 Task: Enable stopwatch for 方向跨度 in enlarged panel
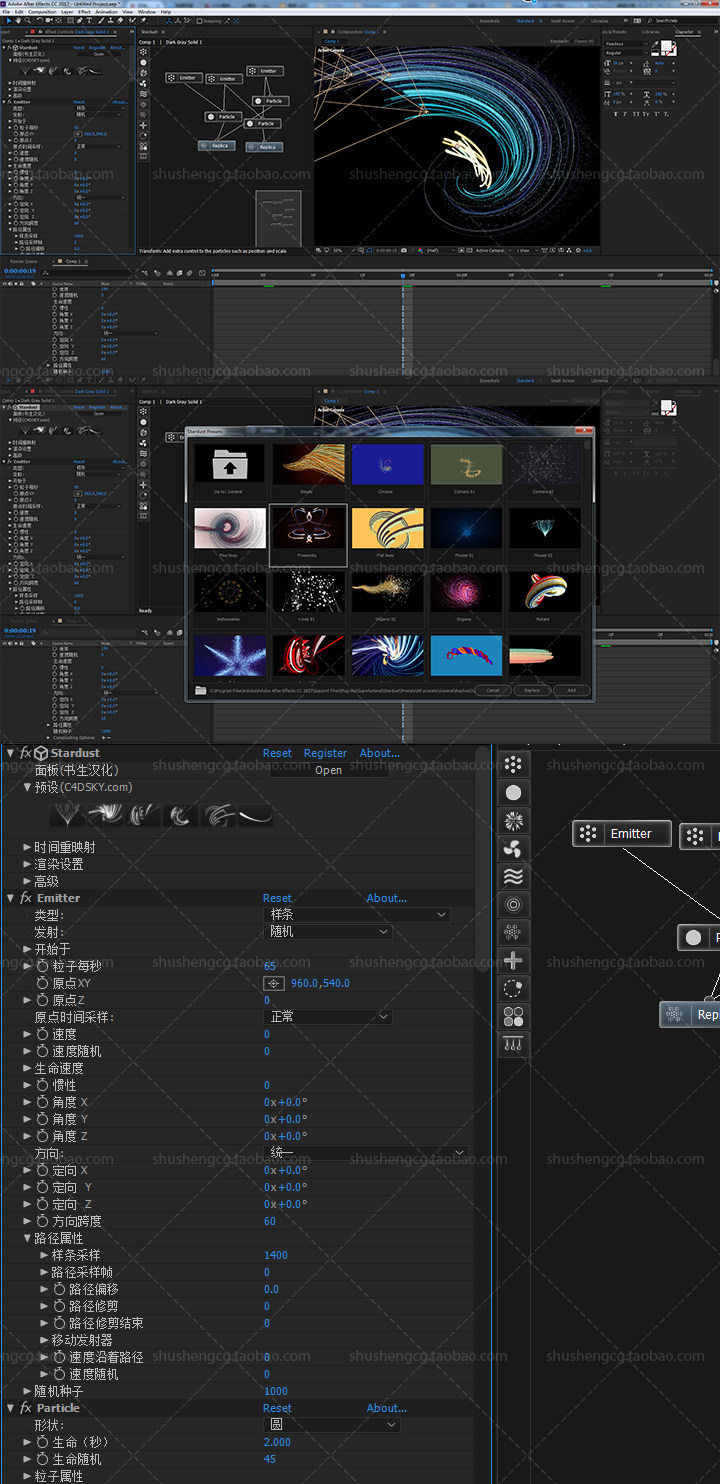click(x=42, y=1221)
